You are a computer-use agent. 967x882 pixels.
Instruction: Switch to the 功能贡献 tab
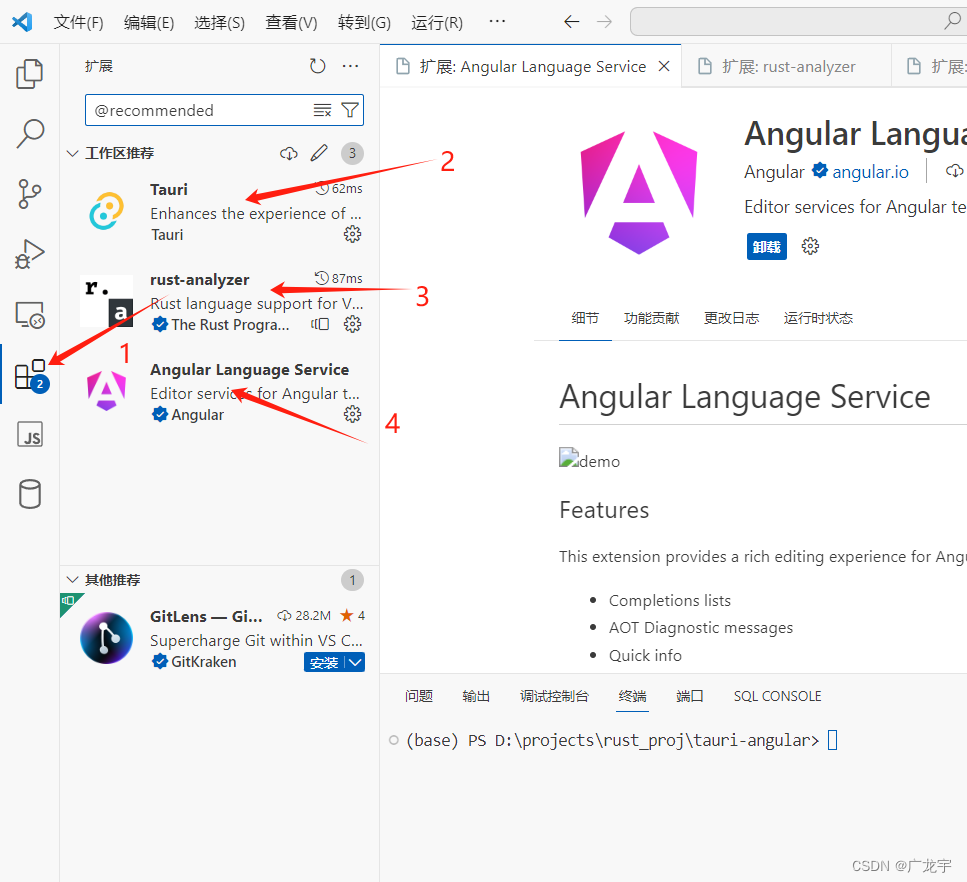point(651,318)
